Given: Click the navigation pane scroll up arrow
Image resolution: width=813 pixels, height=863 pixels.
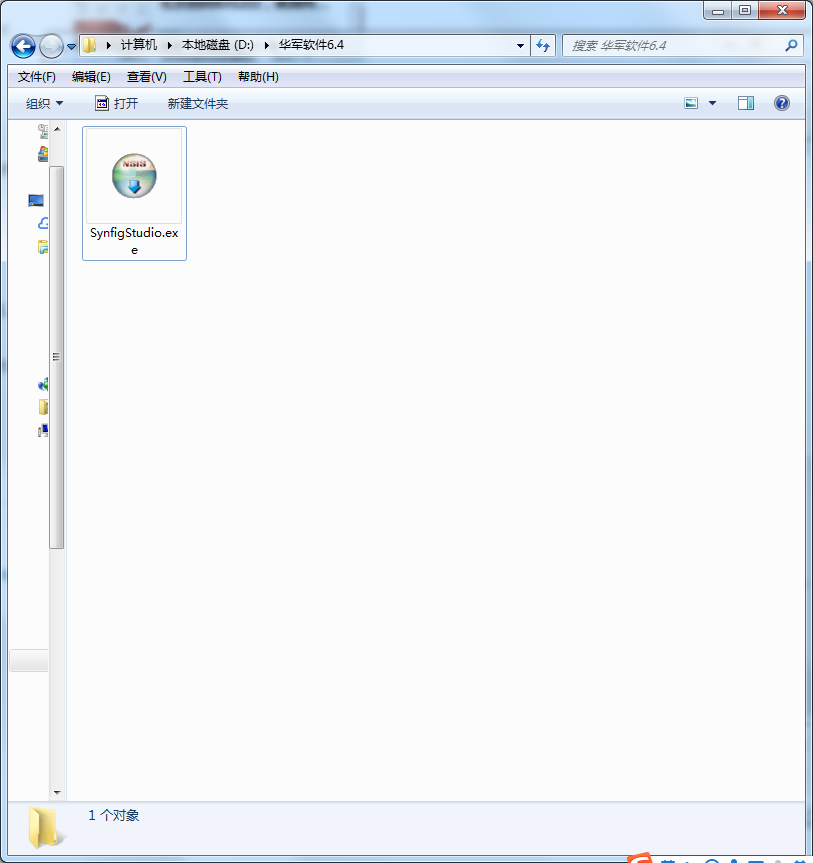Looking at the screenshot, I should 57,129.
